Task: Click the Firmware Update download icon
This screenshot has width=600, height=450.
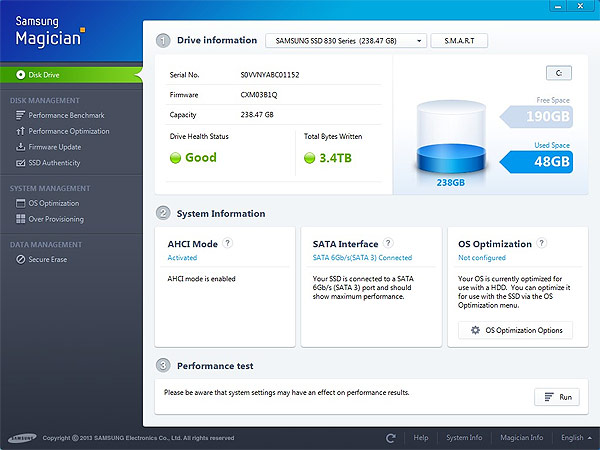Action: [20, 147]
